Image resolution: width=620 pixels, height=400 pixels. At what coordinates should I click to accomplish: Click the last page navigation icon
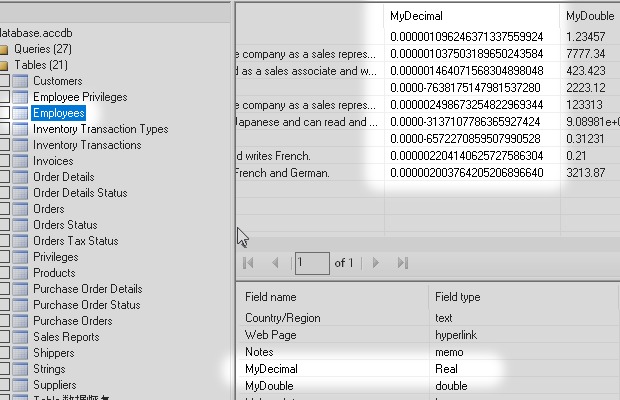[402, 263]
